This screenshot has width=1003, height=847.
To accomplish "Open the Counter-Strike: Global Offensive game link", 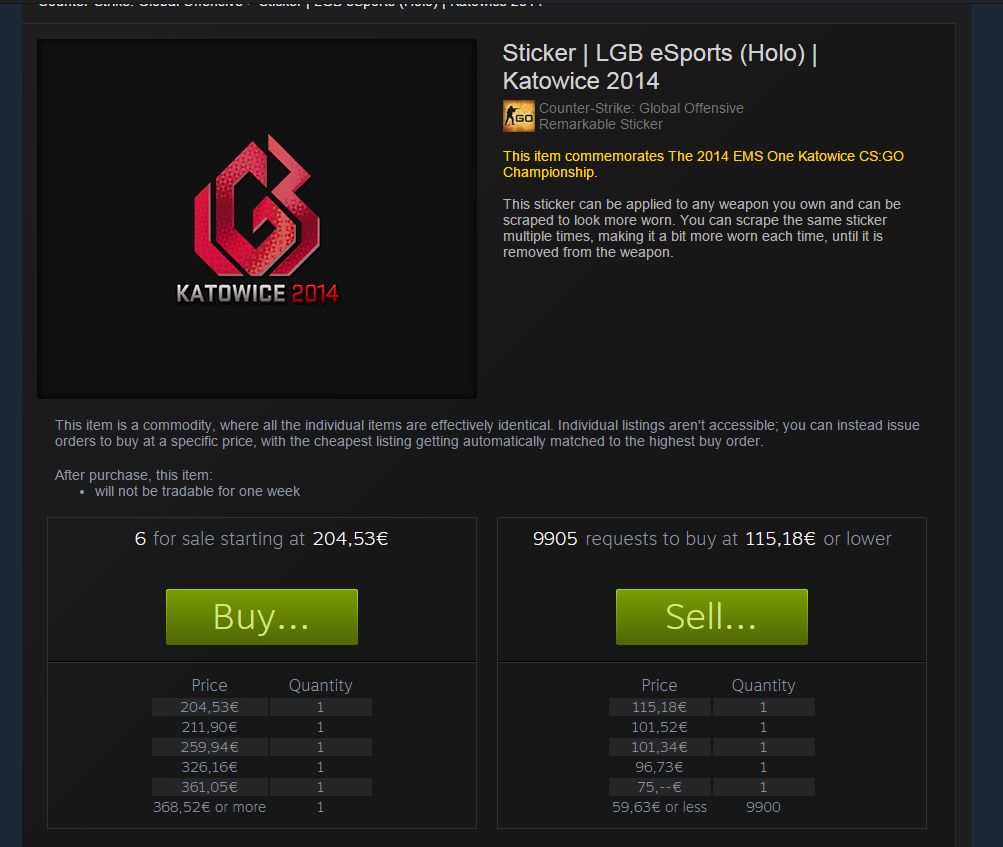I will point(641,108).
